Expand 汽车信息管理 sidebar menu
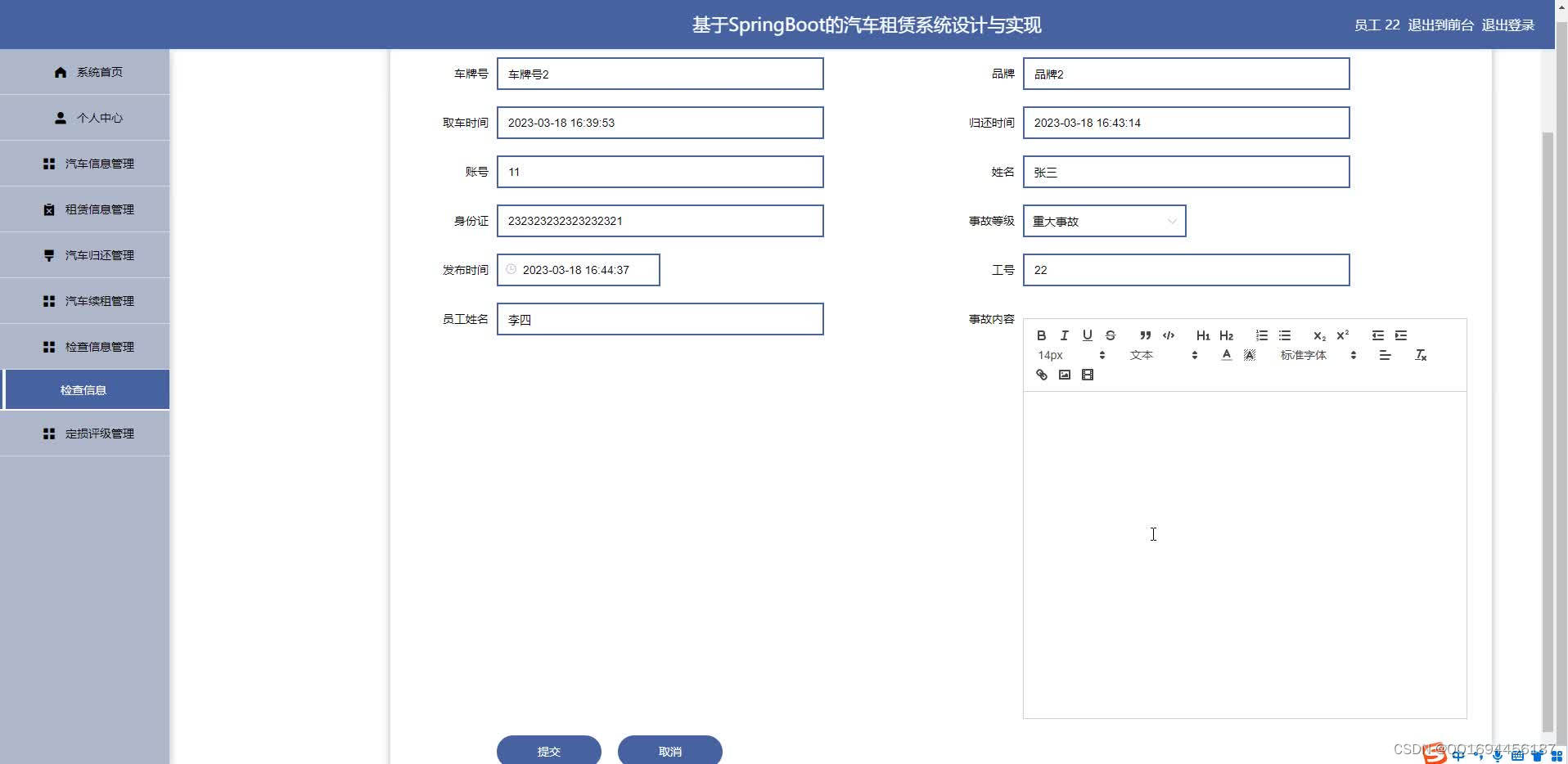This screenshot has width=1568, height=764. coord(85,164)
